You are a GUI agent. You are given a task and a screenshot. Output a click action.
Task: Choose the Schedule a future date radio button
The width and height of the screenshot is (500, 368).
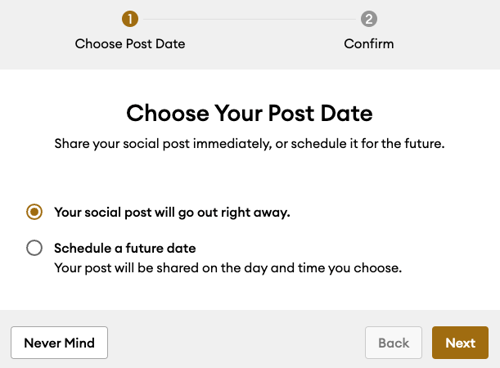tap(34, 248)
